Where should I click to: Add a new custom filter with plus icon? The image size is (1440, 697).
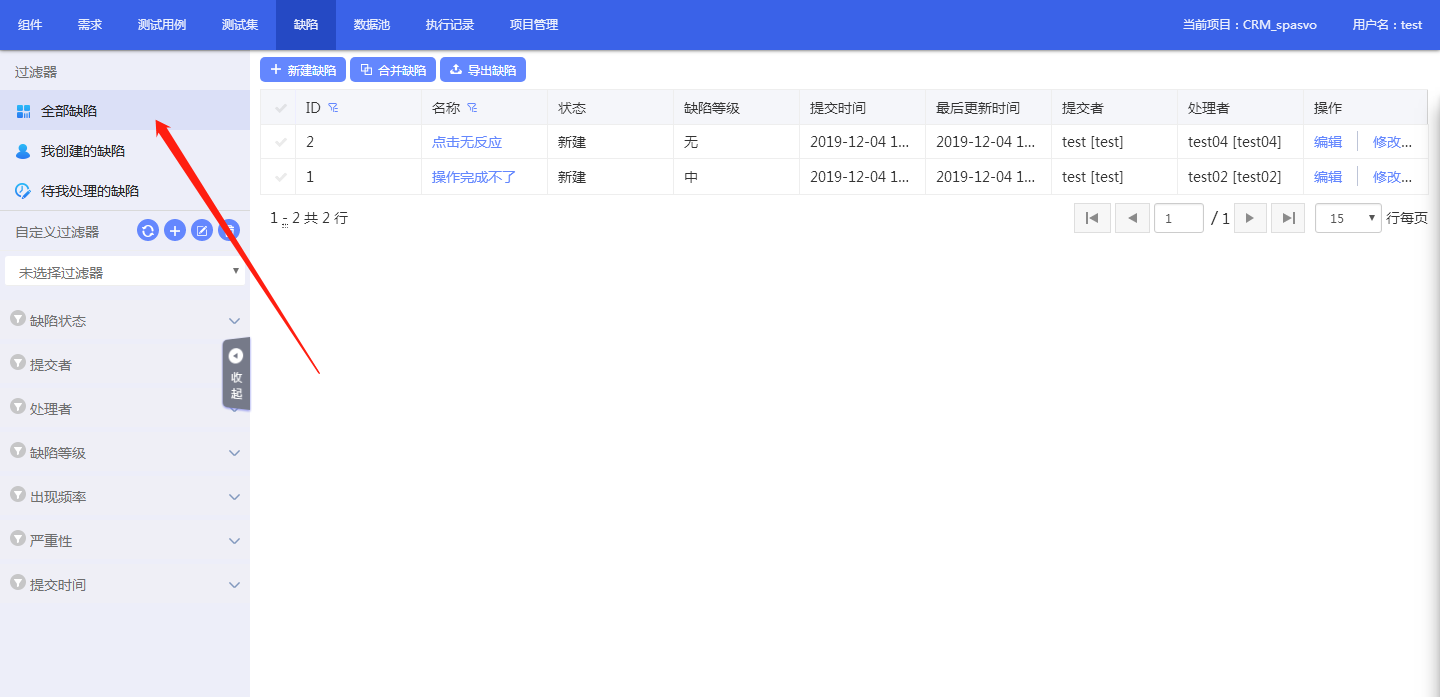point(175,231)
